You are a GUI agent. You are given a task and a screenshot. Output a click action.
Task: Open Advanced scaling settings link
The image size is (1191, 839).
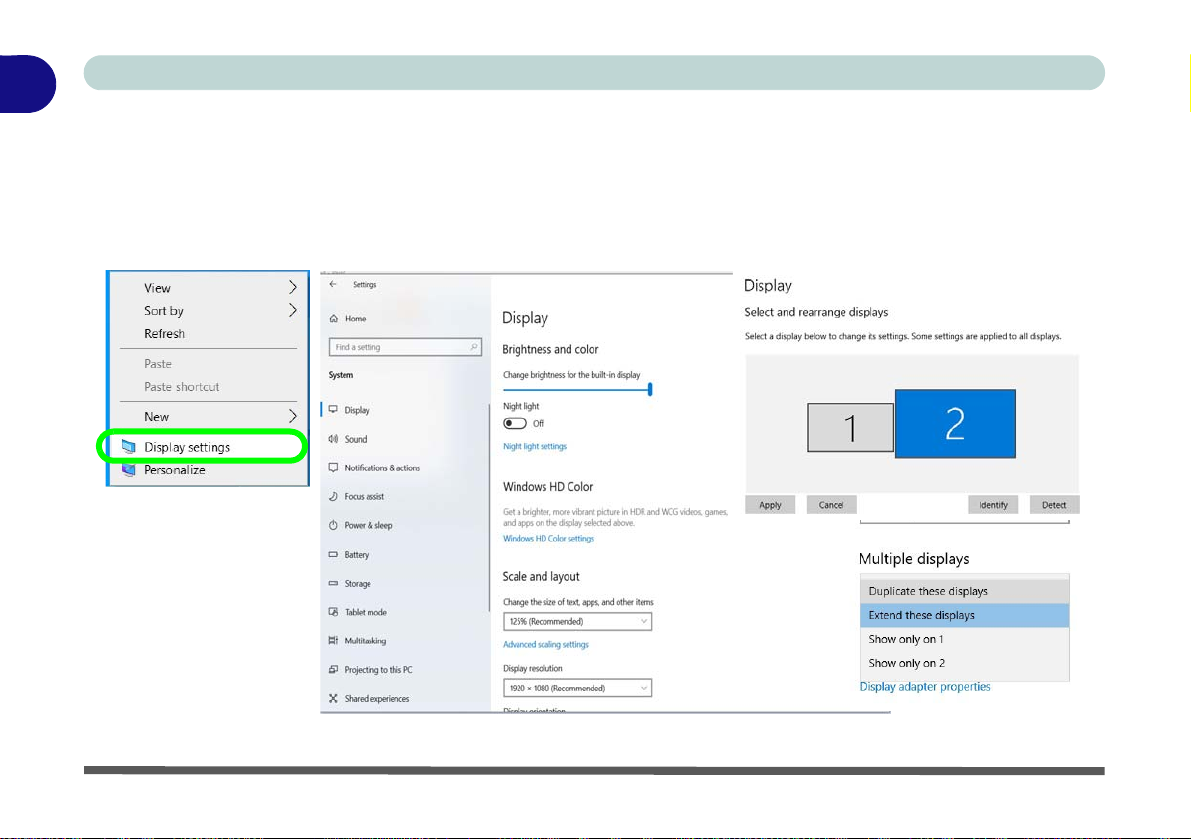(x=545, y=645)
